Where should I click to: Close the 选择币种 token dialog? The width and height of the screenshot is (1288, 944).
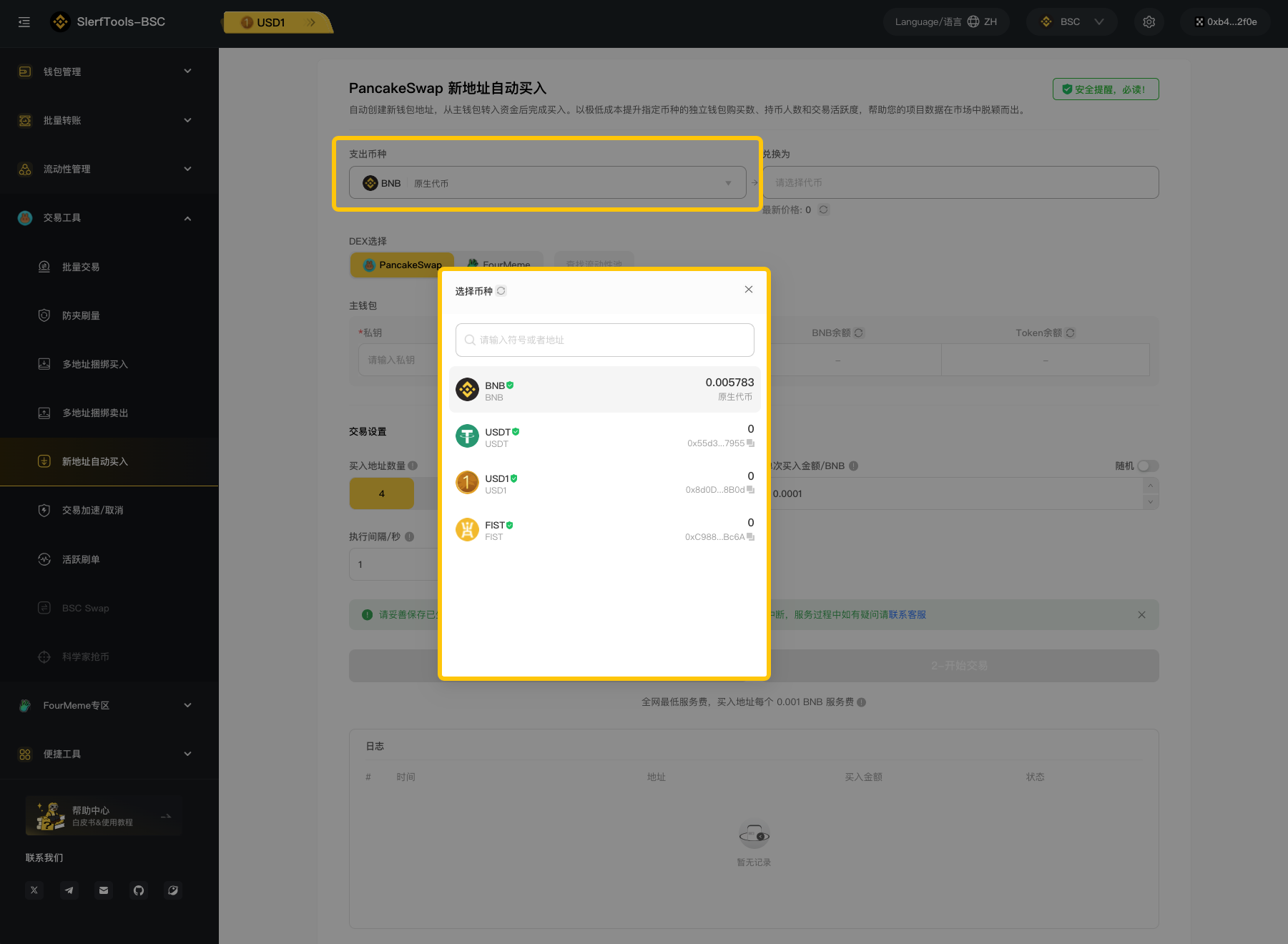[x=748, y=290]
